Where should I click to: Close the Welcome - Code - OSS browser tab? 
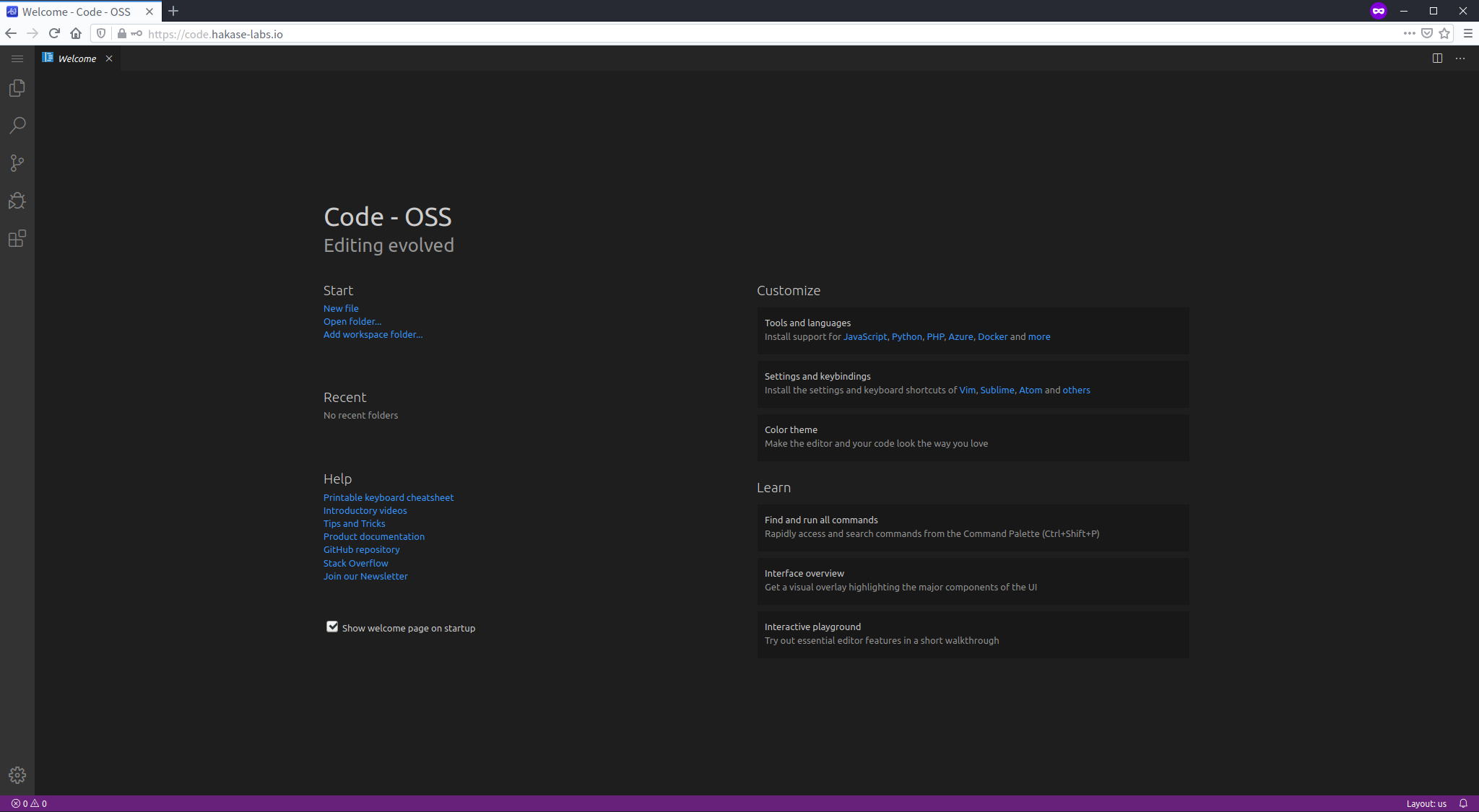pyautogui.click(x=149, y=12)
